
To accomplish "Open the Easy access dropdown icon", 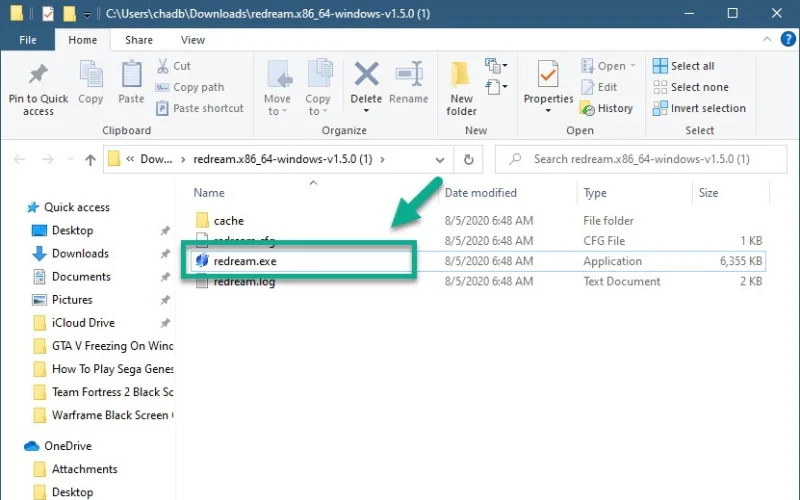I will [496, 87].
